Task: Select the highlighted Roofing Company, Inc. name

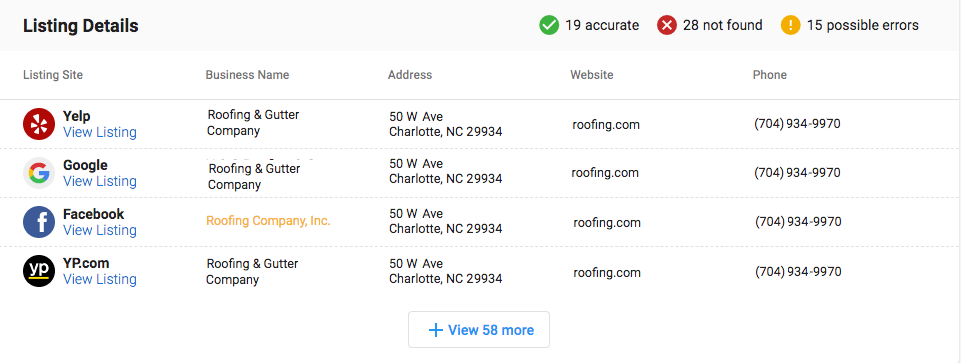Action: tap(268, 221)
